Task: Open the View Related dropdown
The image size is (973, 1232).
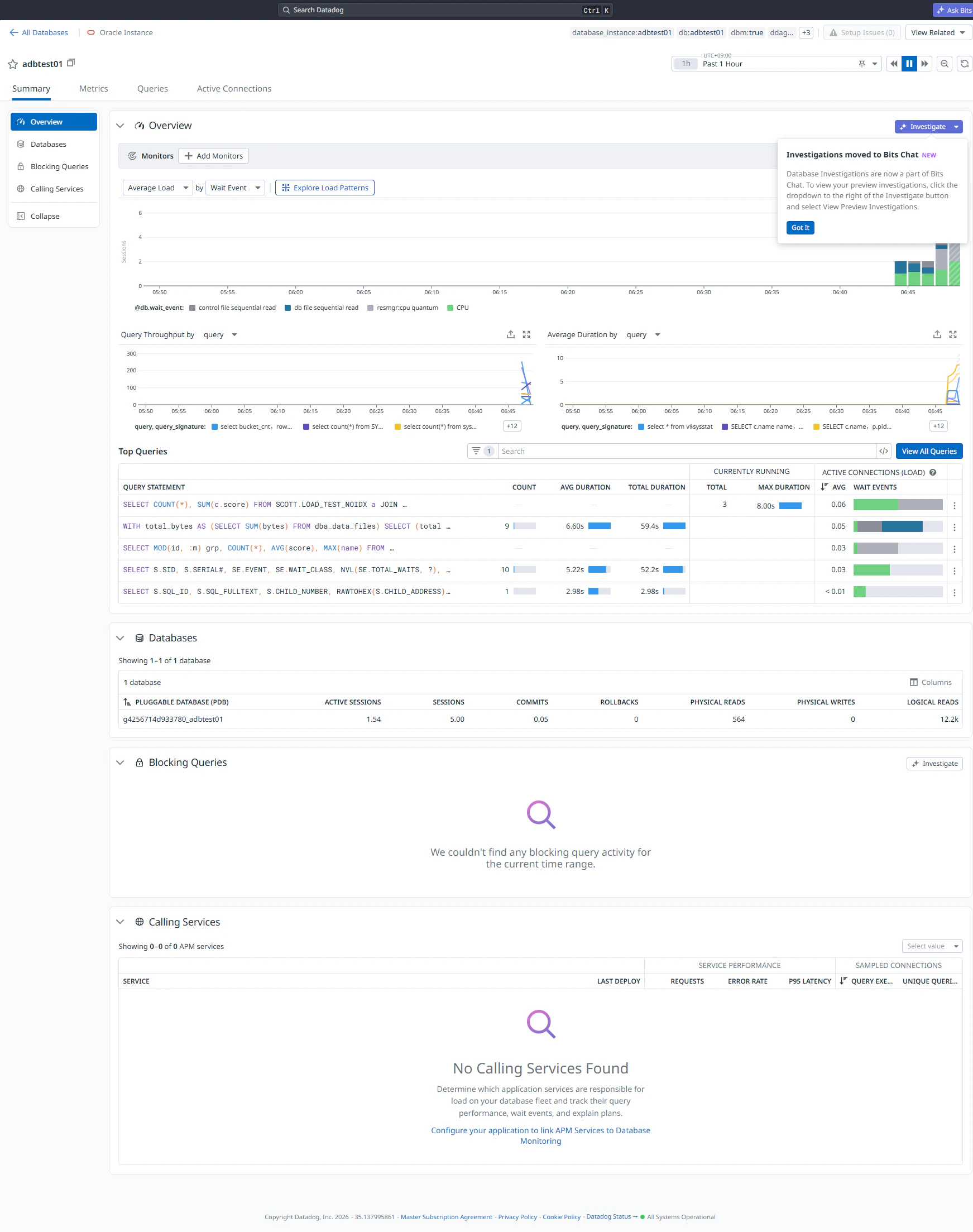Action: (938, 32)
